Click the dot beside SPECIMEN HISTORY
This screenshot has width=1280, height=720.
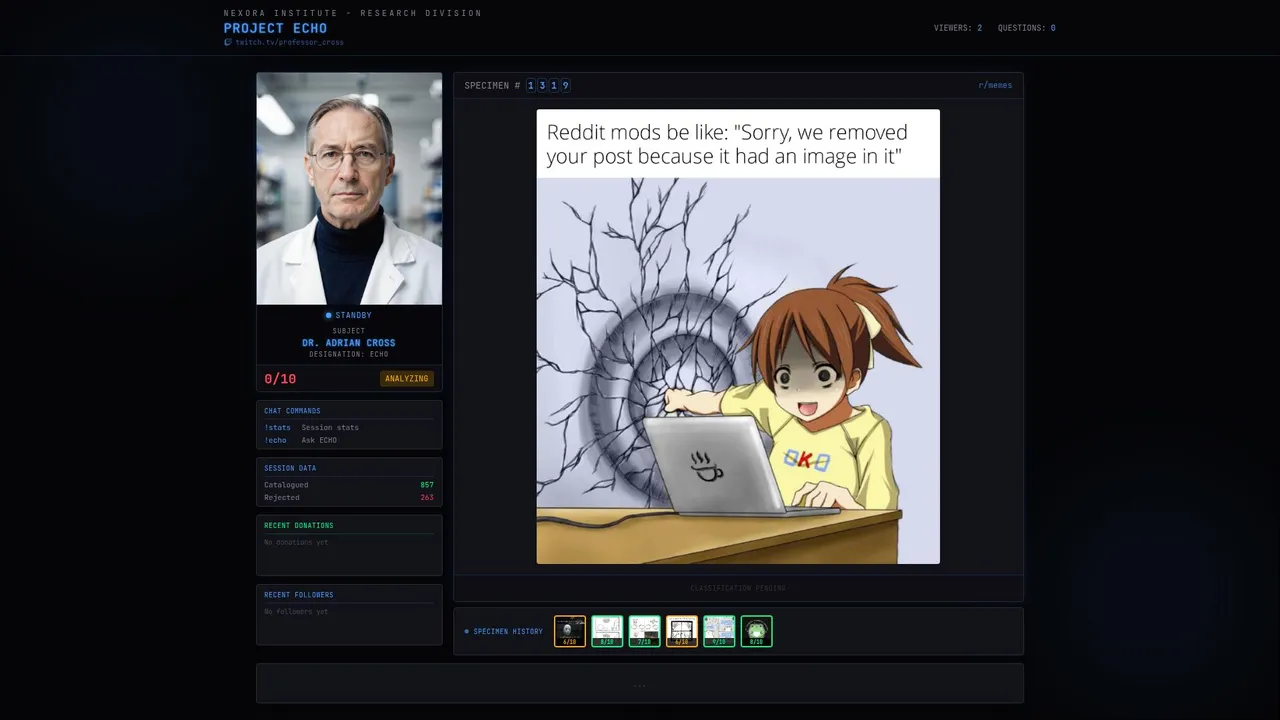pos(466,632)
